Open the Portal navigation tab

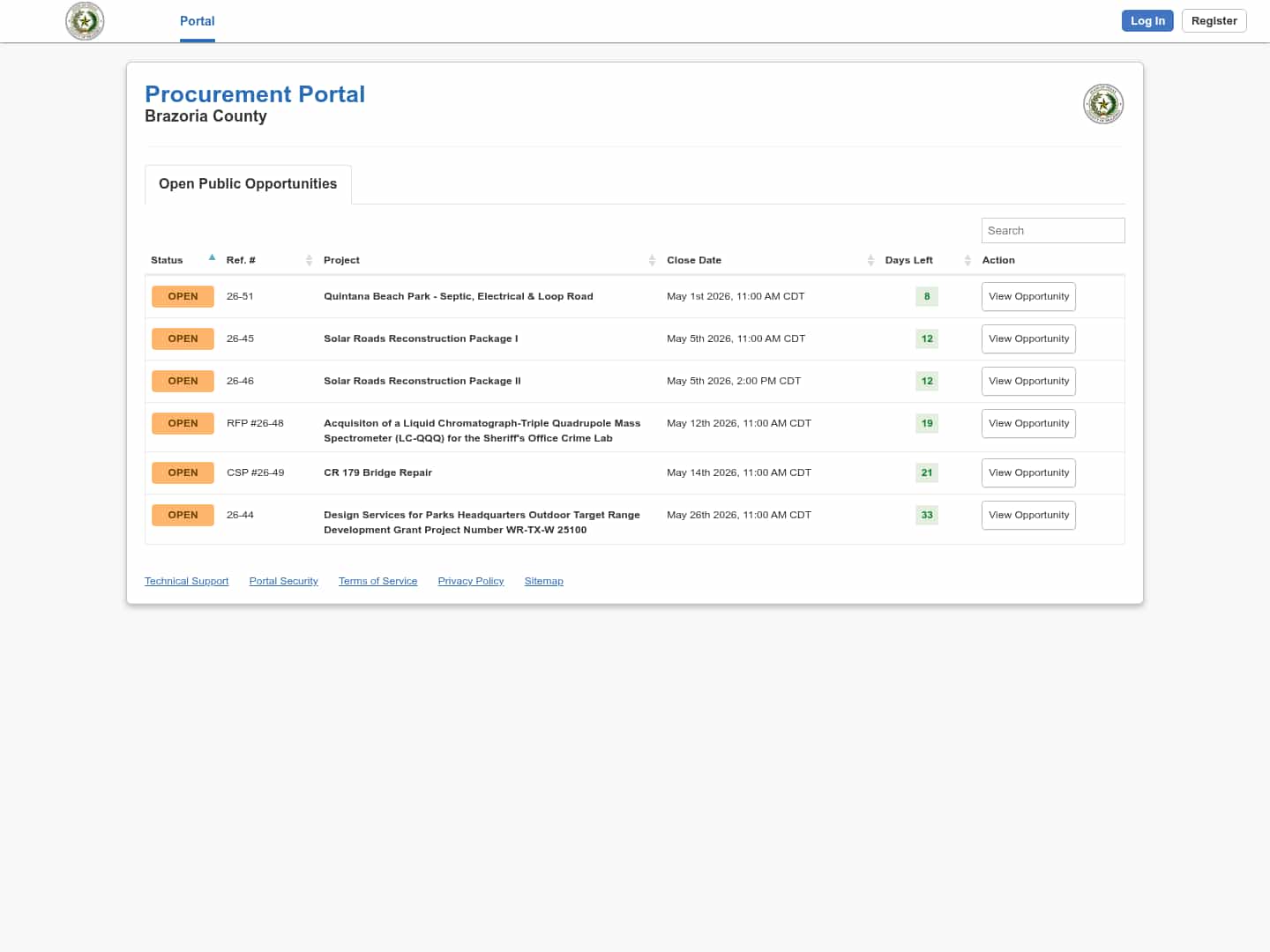(x=197, y=21)
